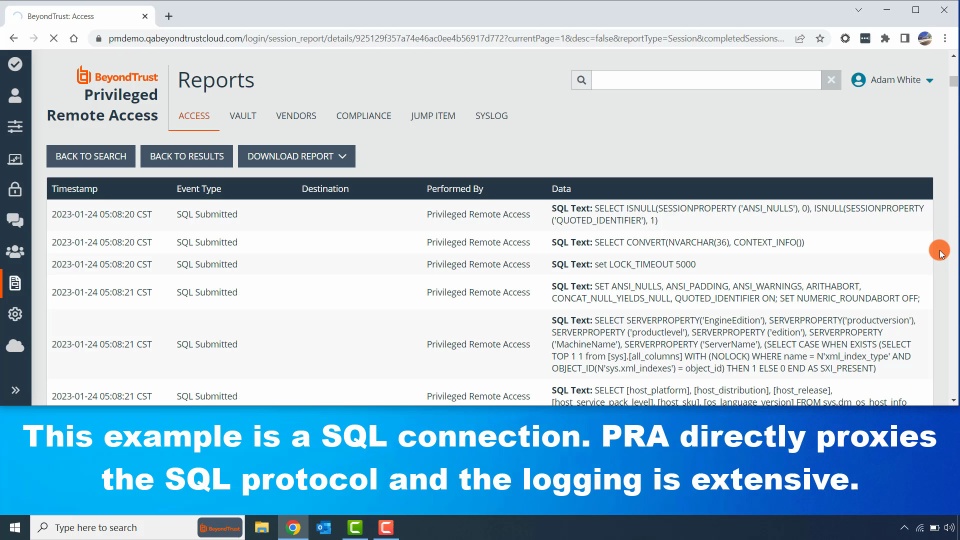Expand the sidebar with double chevron

(x=15, y=390)
